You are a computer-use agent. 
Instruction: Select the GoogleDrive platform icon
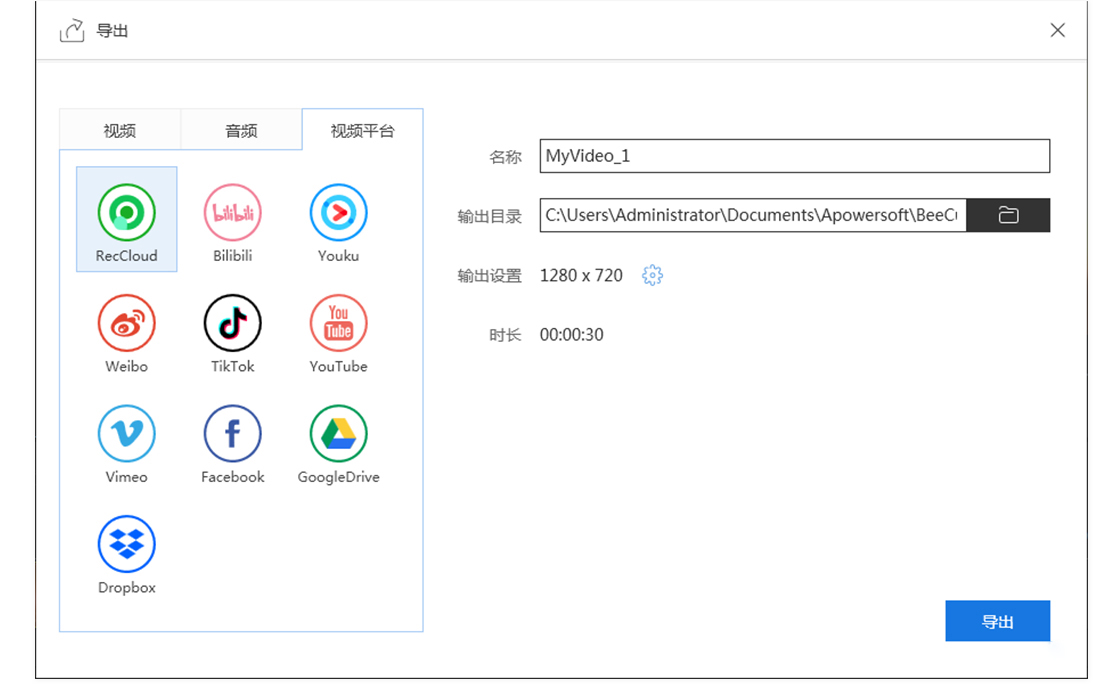click(x=338, y=434)
